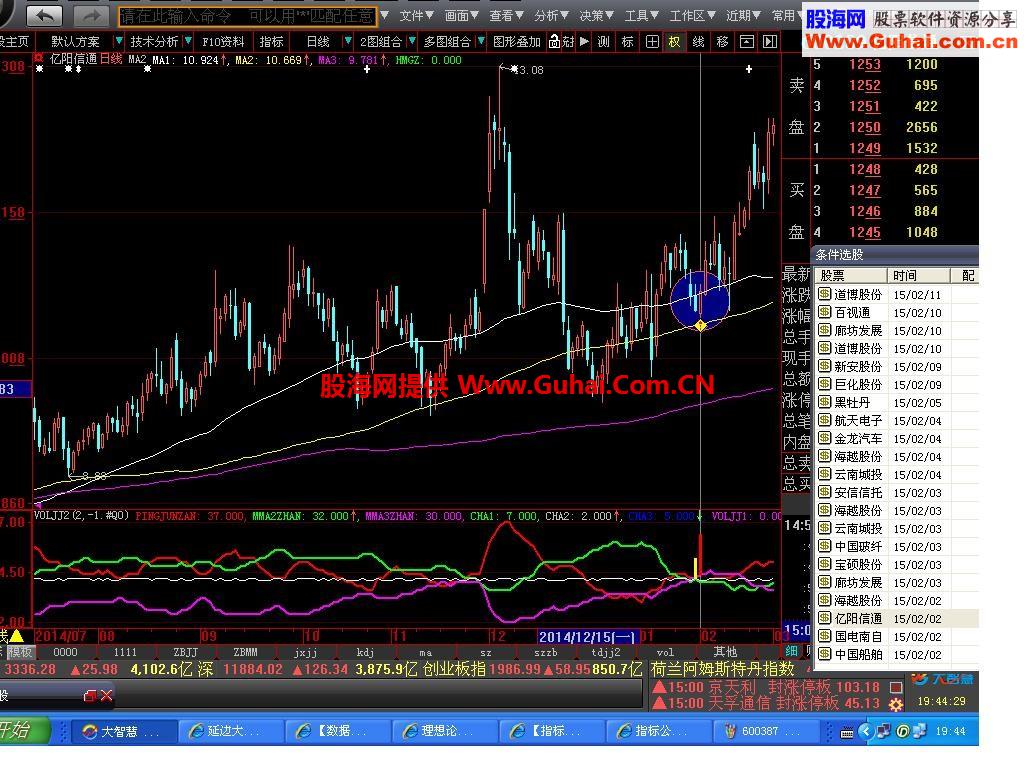The width and height of the screenshot is (1024, 768).
Task: Click the 移 toolbar icon
Action: (x=722, y=42)
